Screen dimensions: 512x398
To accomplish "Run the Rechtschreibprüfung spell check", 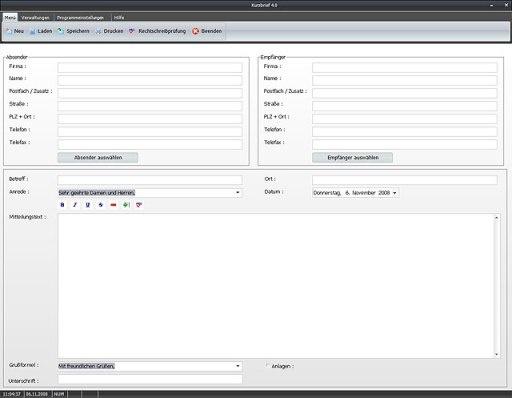I will pyautogui.click(x=157, y=31).
